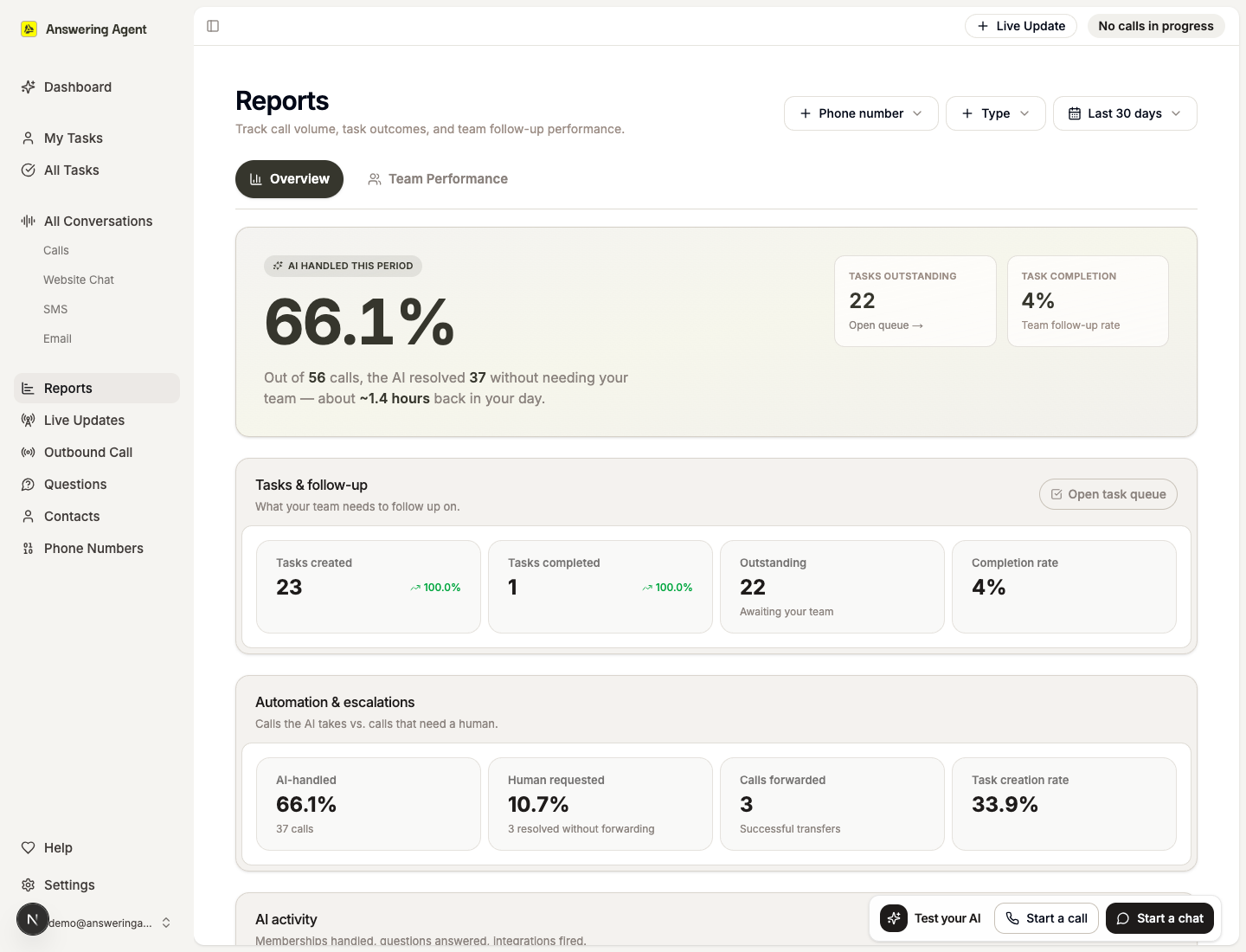Click the Task Completion card
The height and width of the screenshot is (952, 1246).
(x=1088, y=301)
